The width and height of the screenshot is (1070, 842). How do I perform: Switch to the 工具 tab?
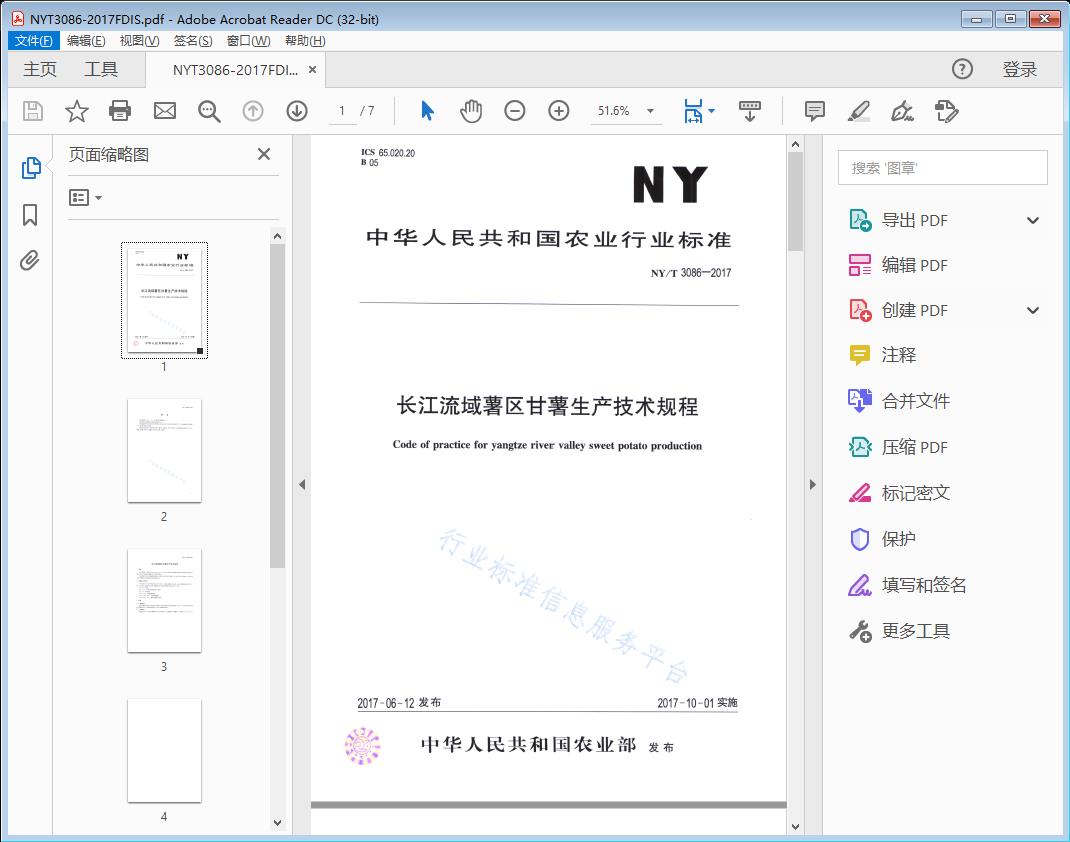point(101,69)
